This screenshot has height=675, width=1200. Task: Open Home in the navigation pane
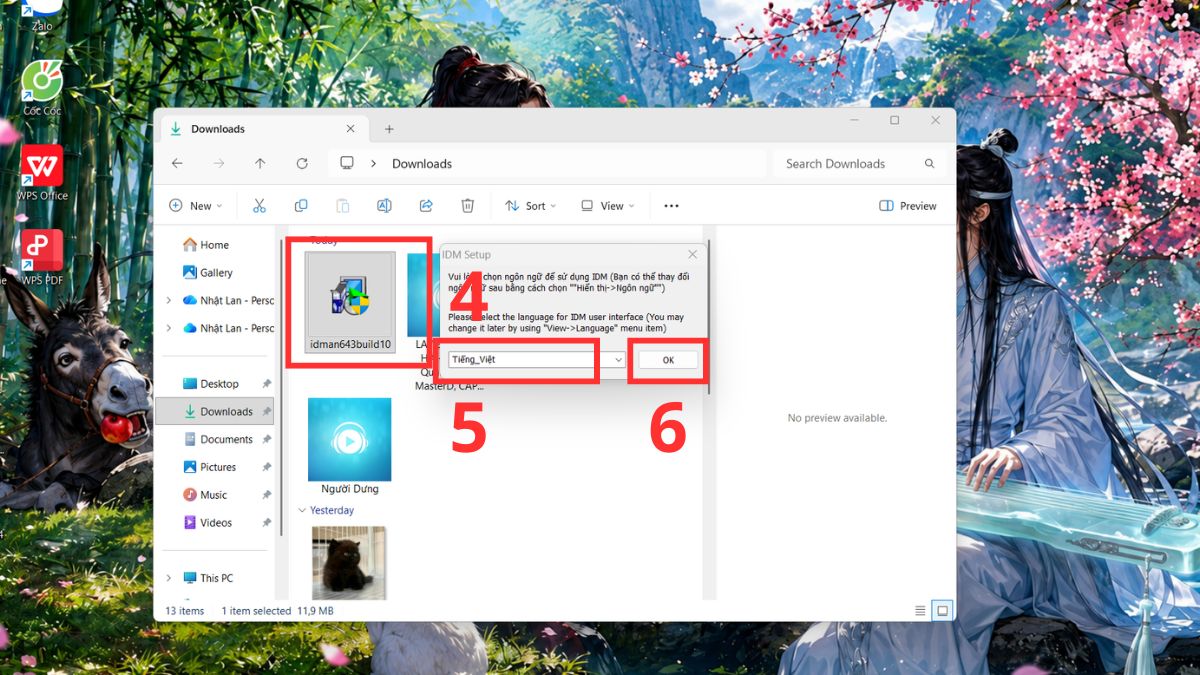point(206,245)
